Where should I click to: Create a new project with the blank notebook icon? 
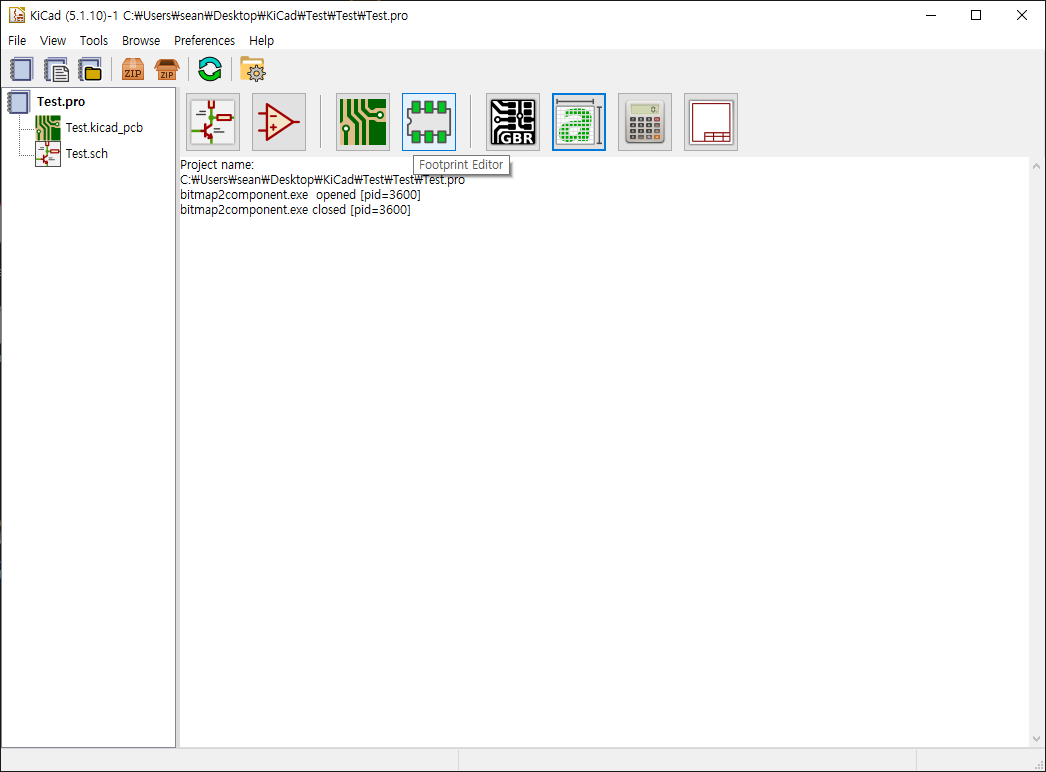click(21, 69)
